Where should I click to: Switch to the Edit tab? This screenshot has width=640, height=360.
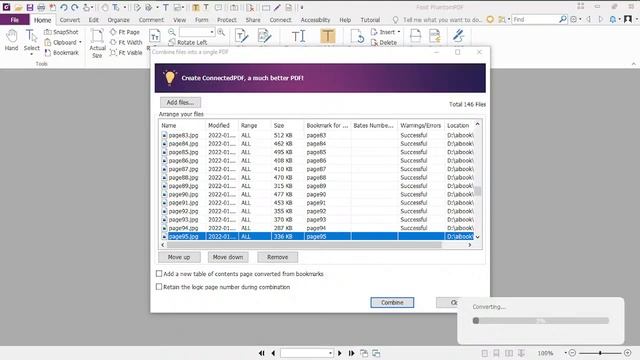pos(94,20)
